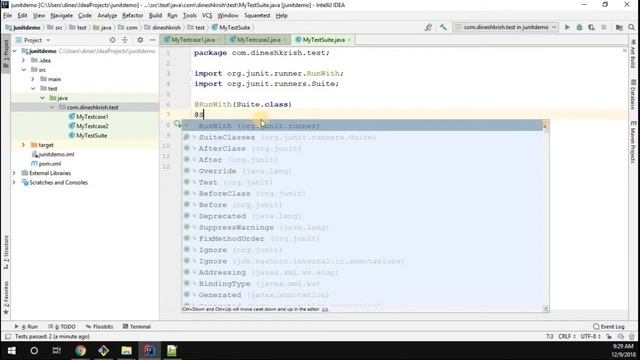Click the AfterClass completion entry
This screenshot has height=360, width=640.
pos(362,149)
